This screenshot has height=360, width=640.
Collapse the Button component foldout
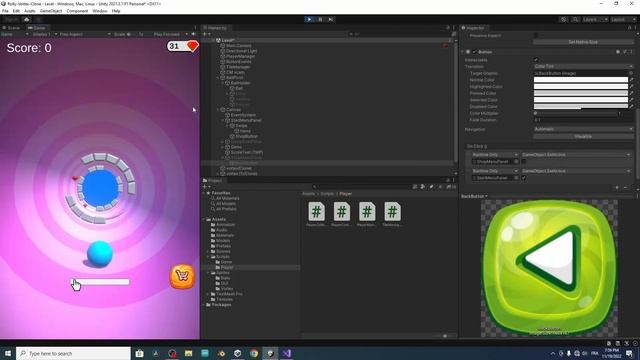click(x=463, y=52)
